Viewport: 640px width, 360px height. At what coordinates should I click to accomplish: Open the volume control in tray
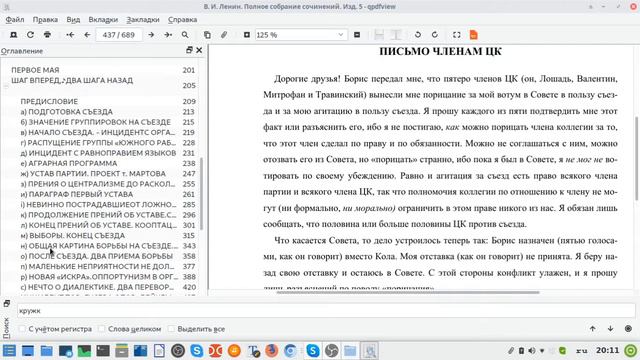coord(532,351)
